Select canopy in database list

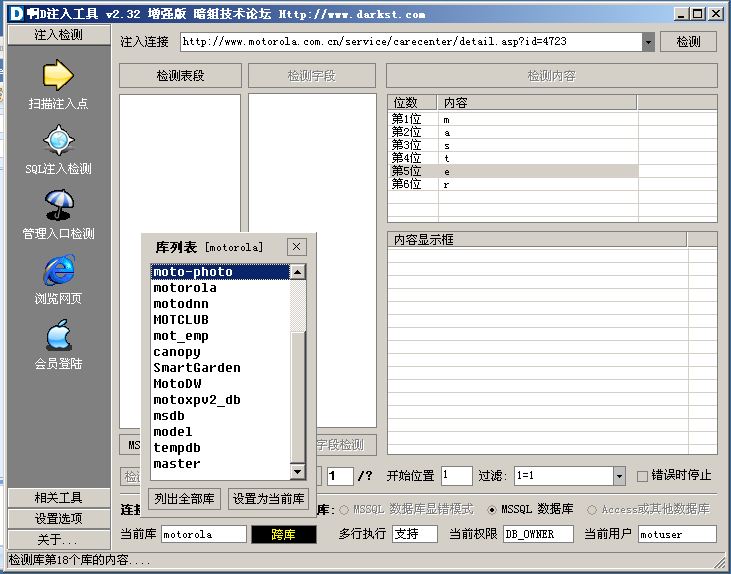tap(220, 352)
